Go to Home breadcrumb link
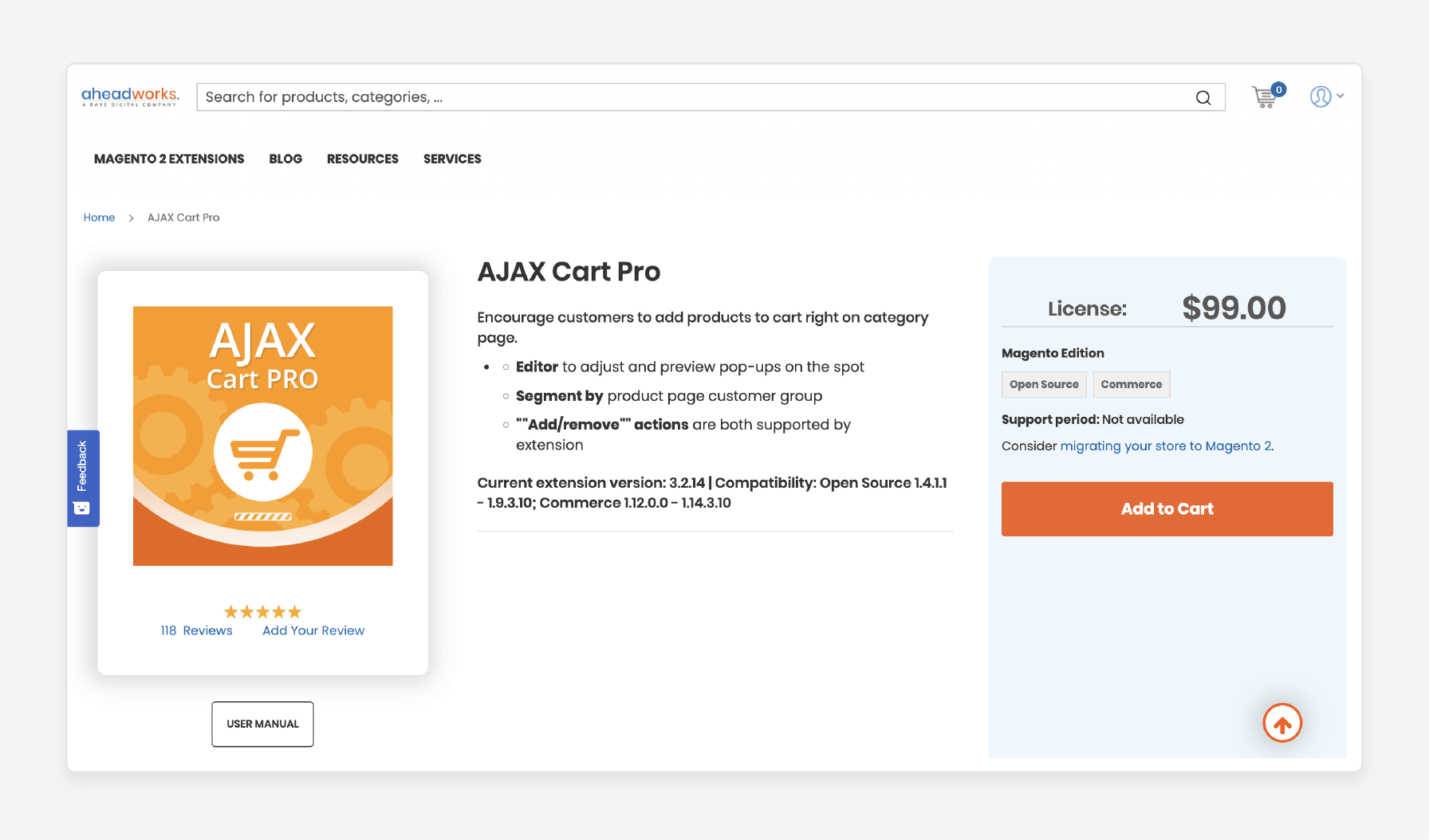This screenshot has height=840, width=1429. pos(99,218)
